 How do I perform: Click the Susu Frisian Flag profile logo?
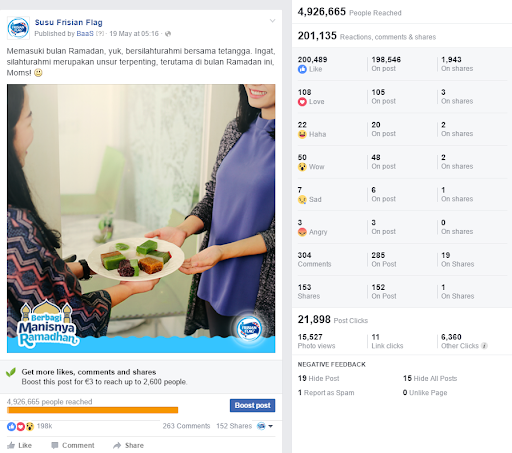coord(18,28)
